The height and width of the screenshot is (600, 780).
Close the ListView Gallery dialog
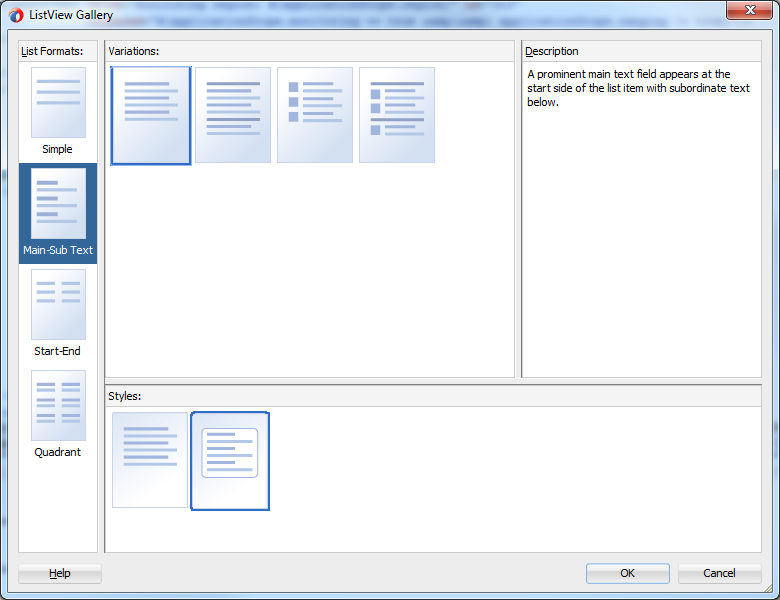pyautogui.click(x=750, y=10)
